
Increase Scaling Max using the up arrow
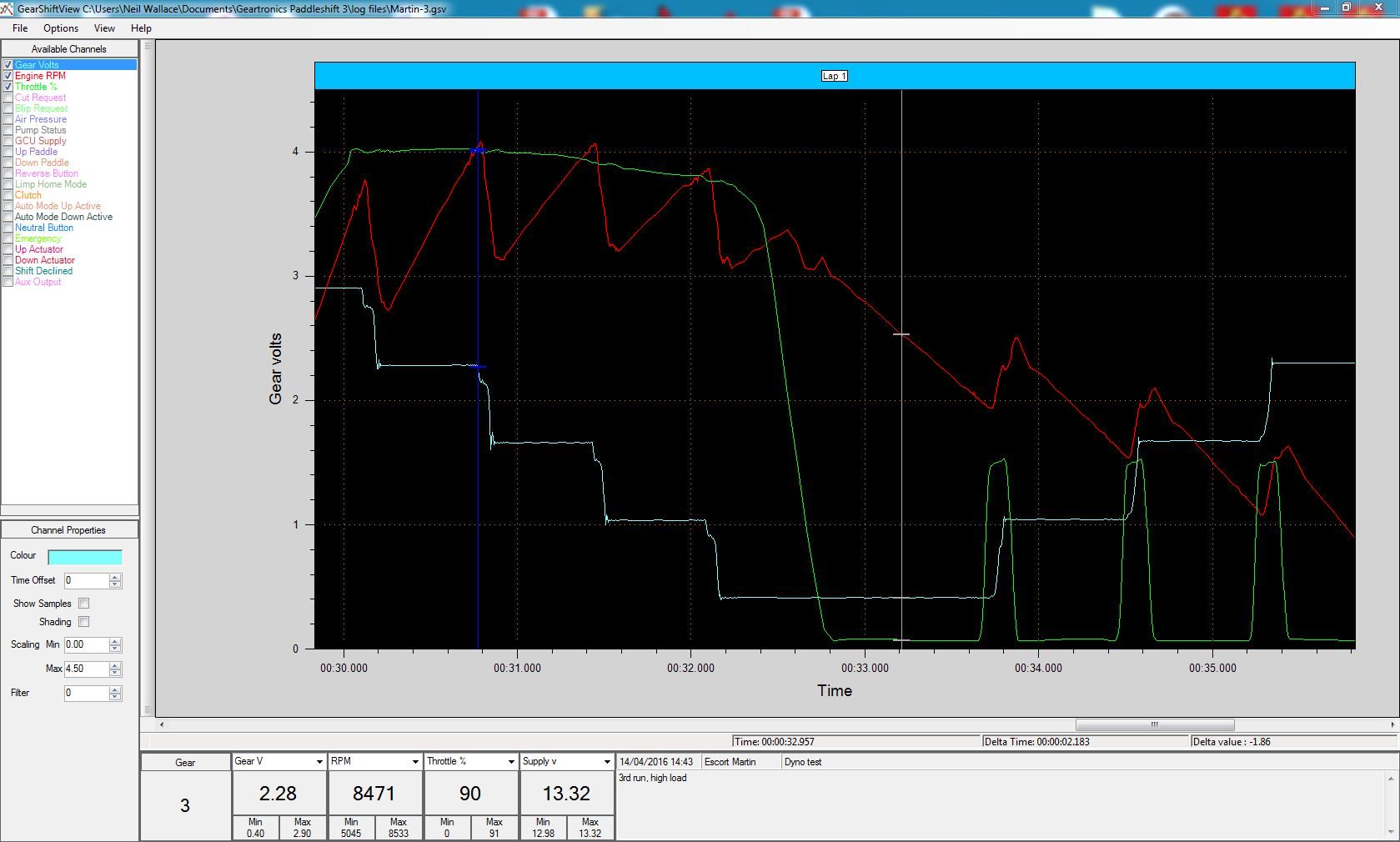click(115, 665)
